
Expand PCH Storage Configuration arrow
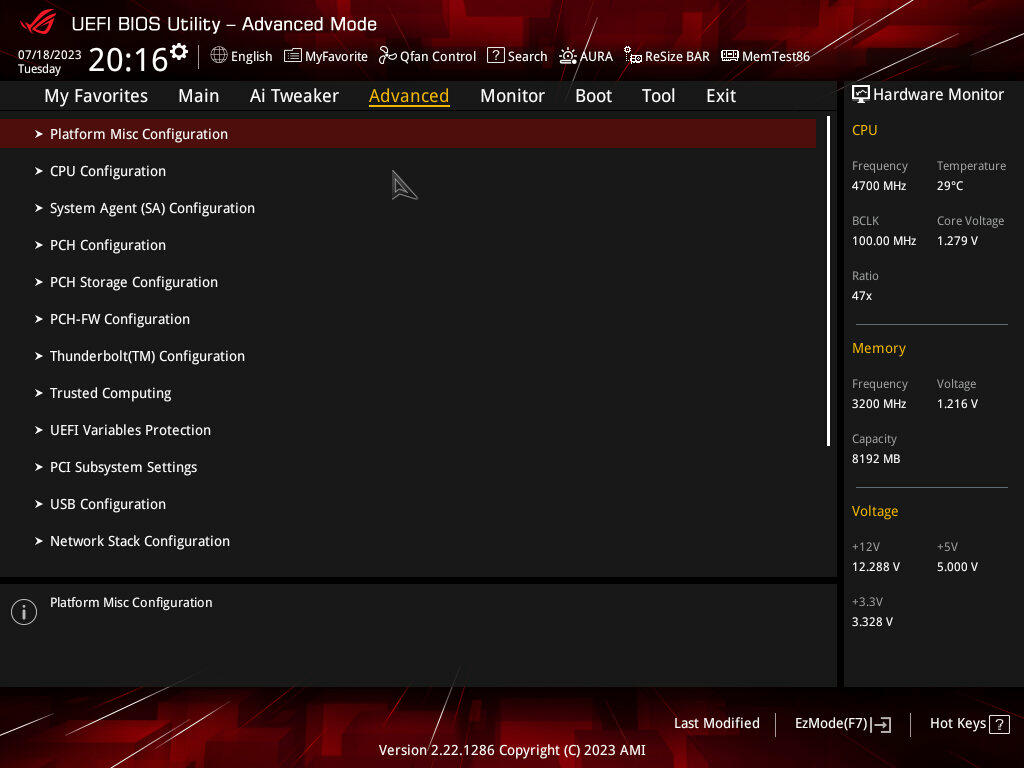[x=39, y=282]
